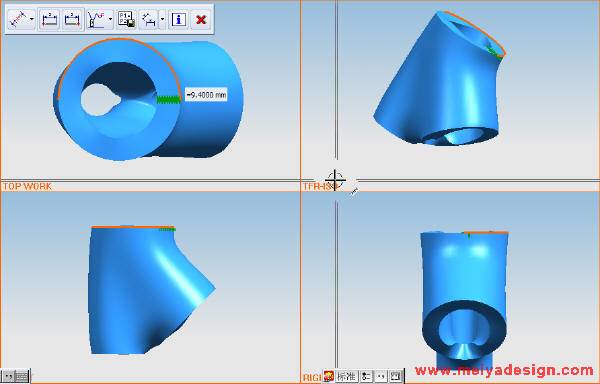The height and width of the screenshot is (384, 600).
Task: Click the TFR-ISO viewport label
Action: point(317,186)
